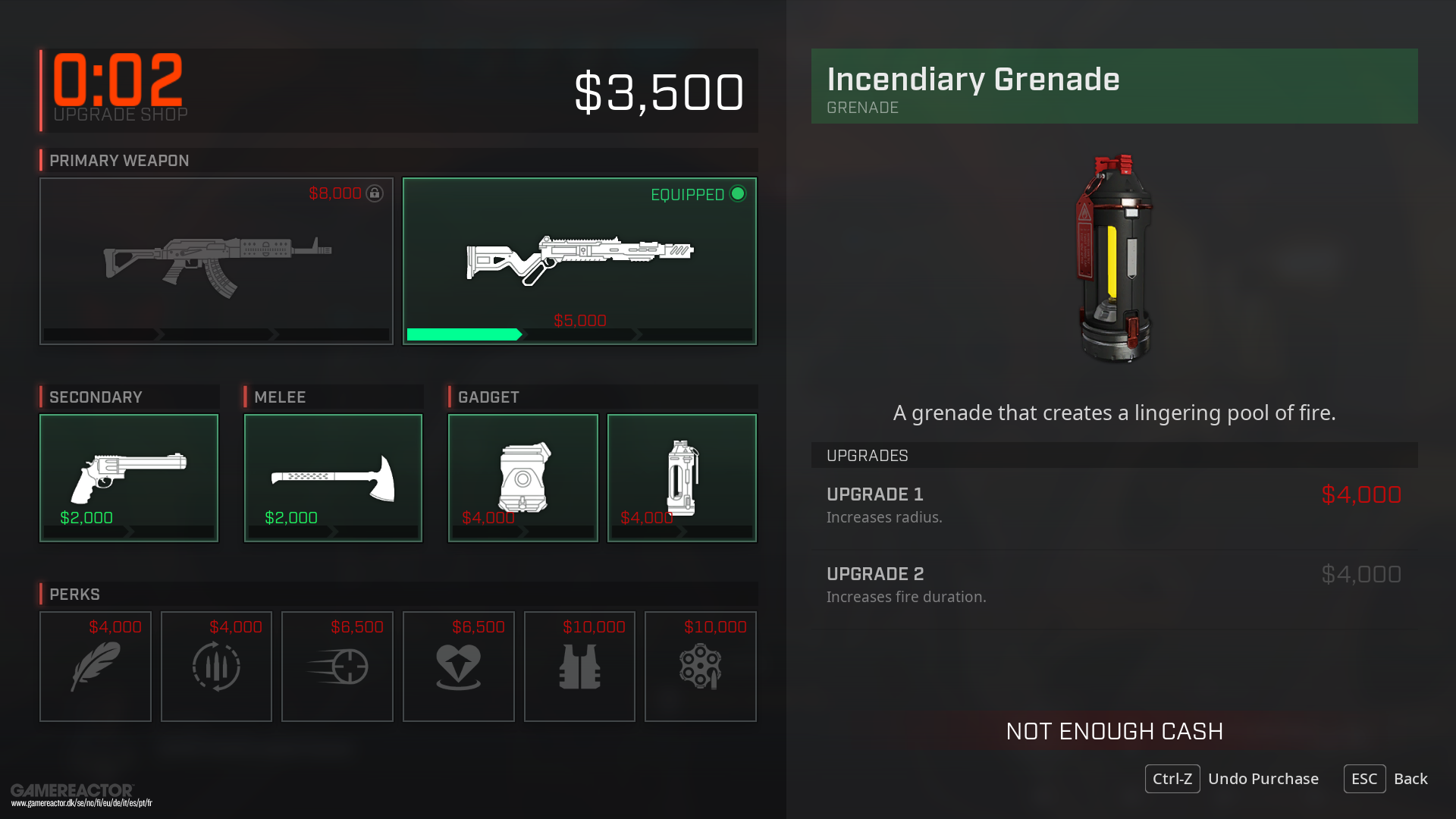Screen dimensions: 1456x819
Task: Click the ESC Back button
Action: [x=1386, y=779]
